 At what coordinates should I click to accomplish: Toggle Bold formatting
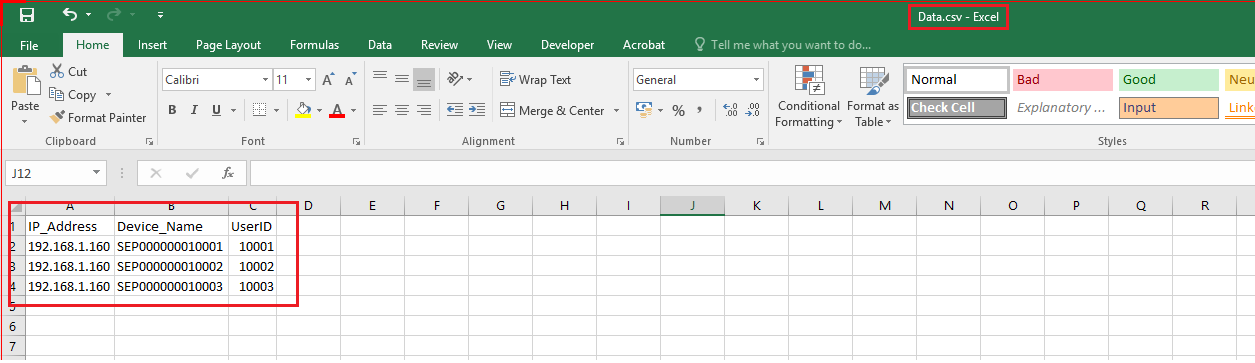[172, 111]
